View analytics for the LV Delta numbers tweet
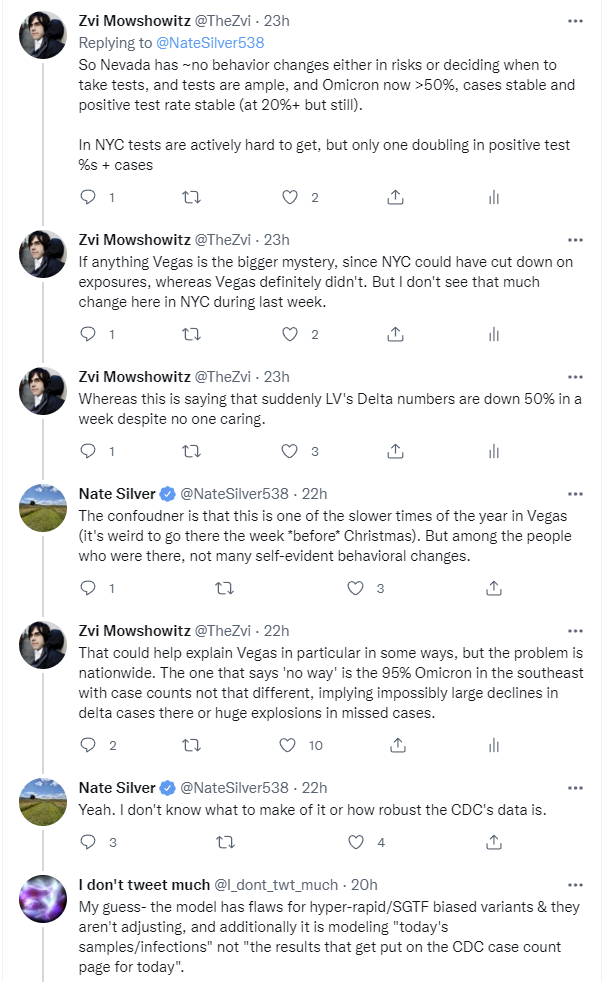 click(x=493, y=451)
